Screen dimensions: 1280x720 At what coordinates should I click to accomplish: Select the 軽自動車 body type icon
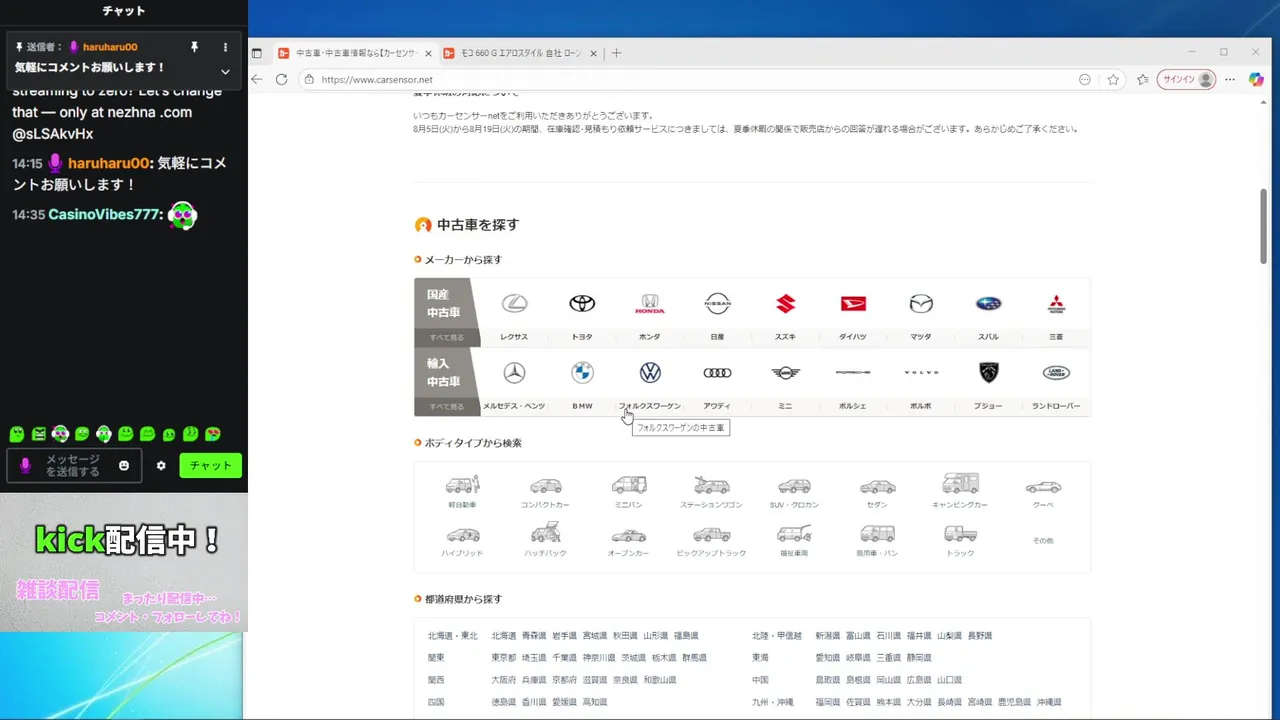coord(462,485)
